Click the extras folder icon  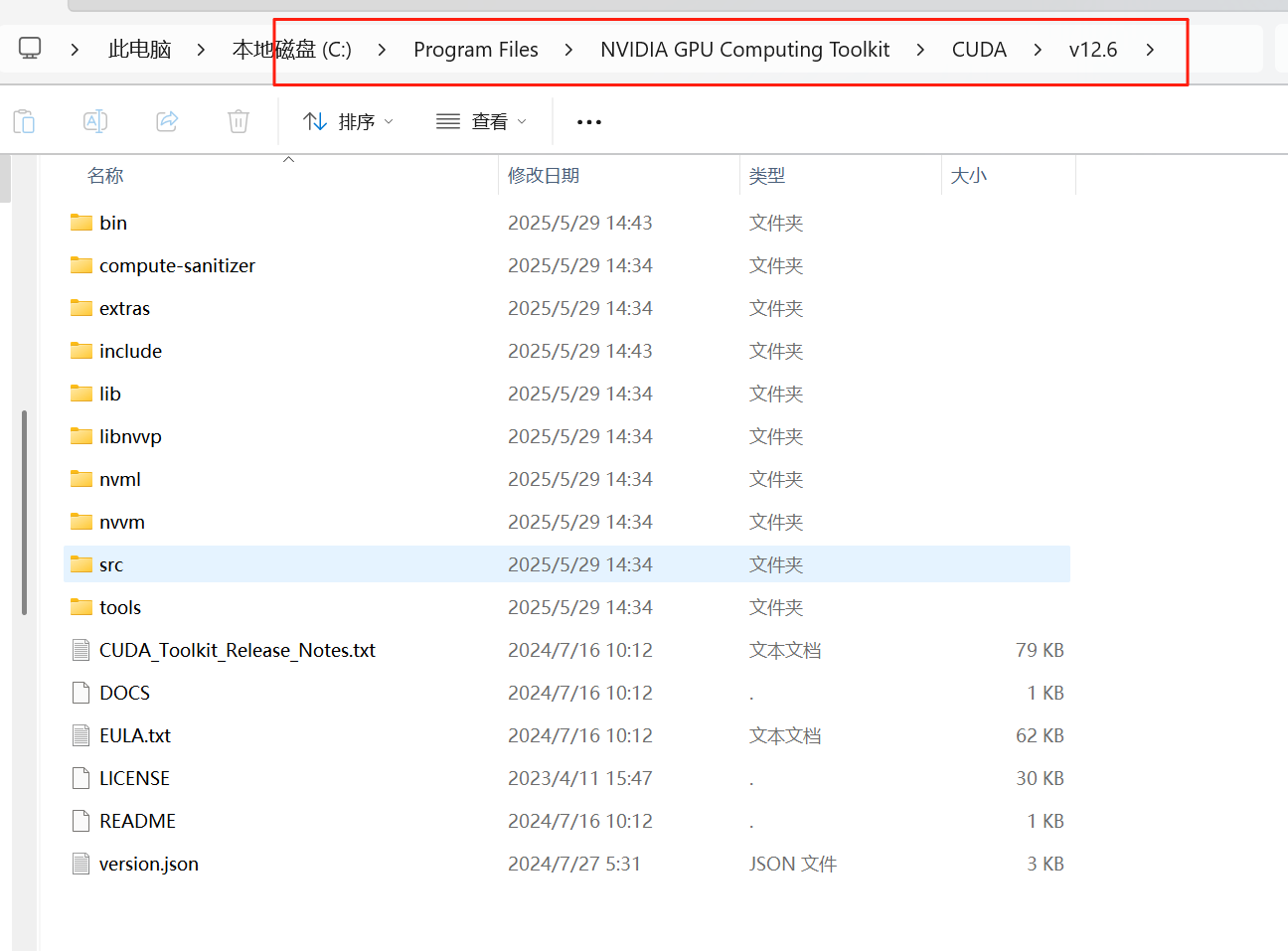pyautogui.click(x=81, y=307)
